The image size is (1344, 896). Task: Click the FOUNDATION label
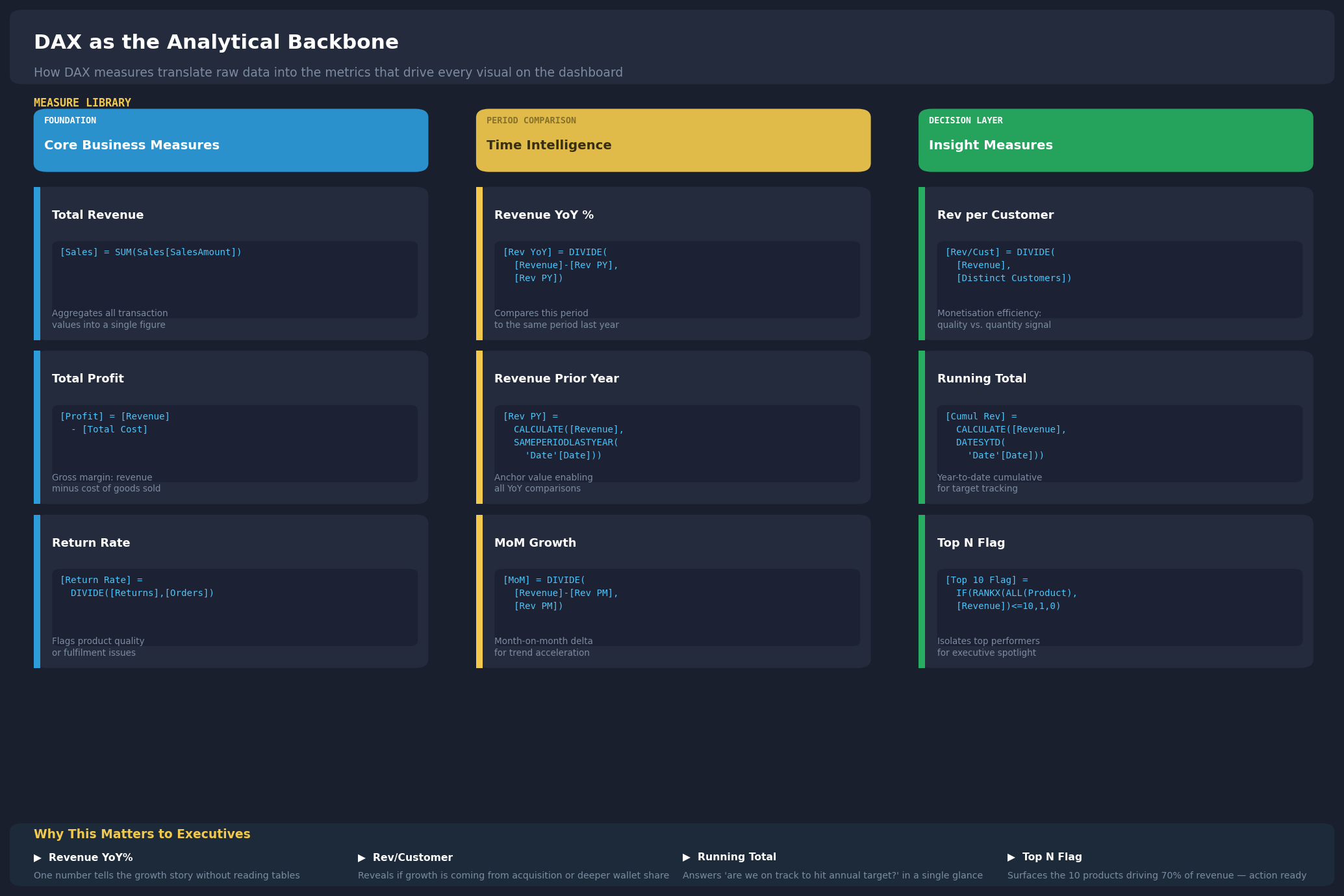click(x=70, y=120)
